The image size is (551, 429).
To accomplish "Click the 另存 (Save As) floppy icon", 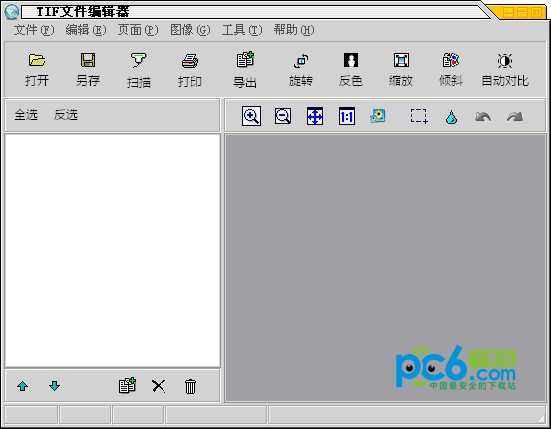I will pos(88,60).
